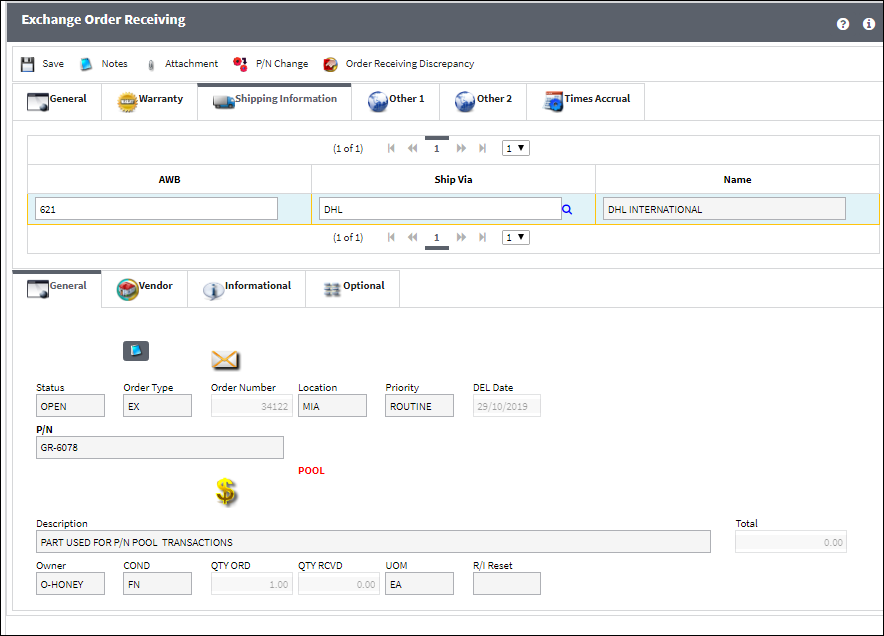Click the Total field
The image size is (884, 636).
coord(790,542)
